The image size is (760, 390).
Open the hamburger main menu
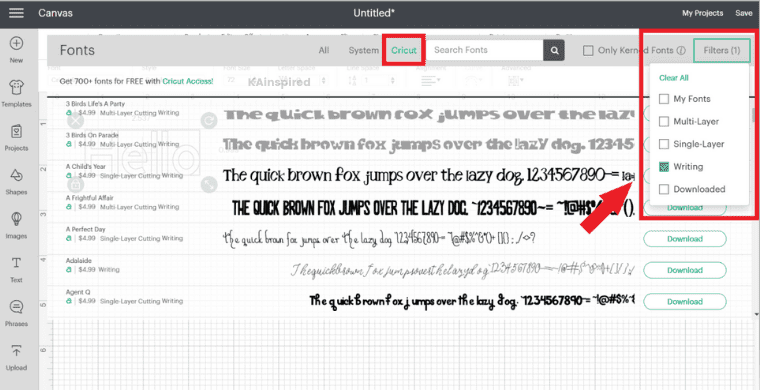click(16, 13)
